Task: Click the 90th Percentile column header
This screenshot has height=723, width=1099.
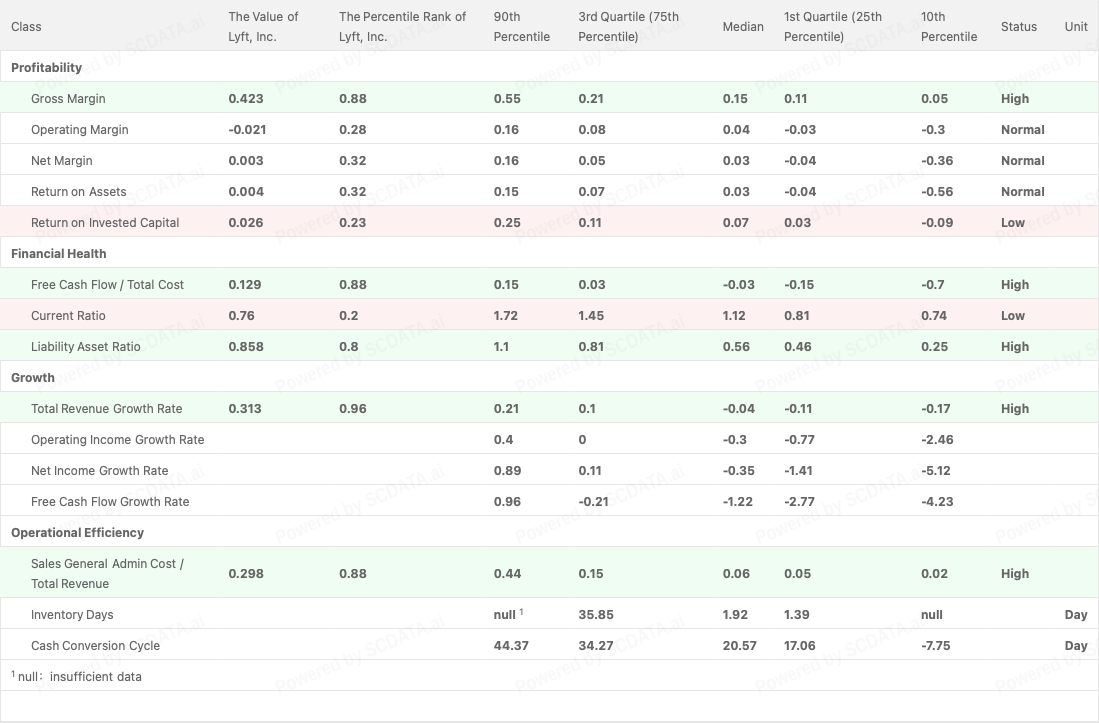Action: [x=521, y=26]
